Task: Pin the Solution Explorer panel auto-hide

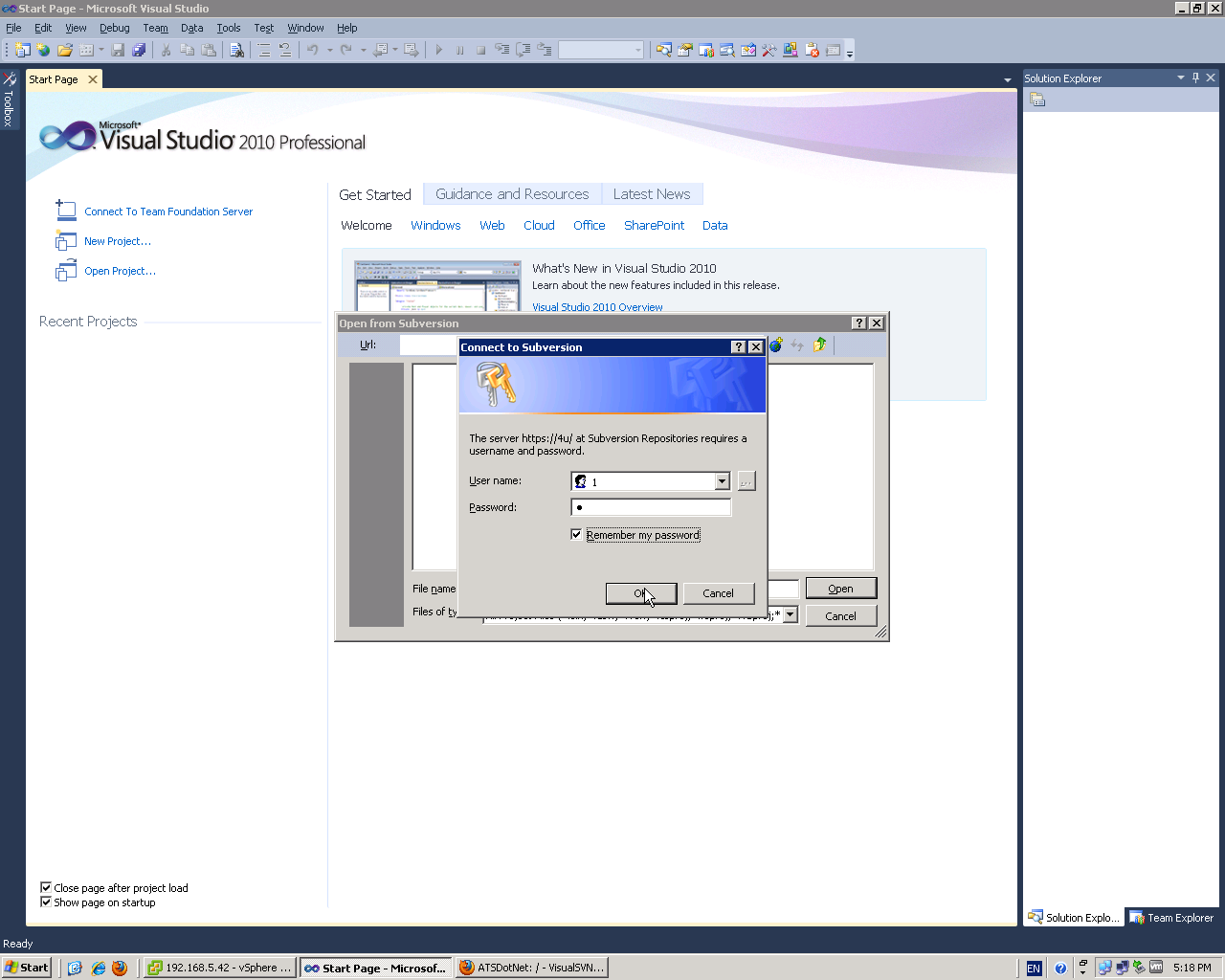Action: [1195, 78]
